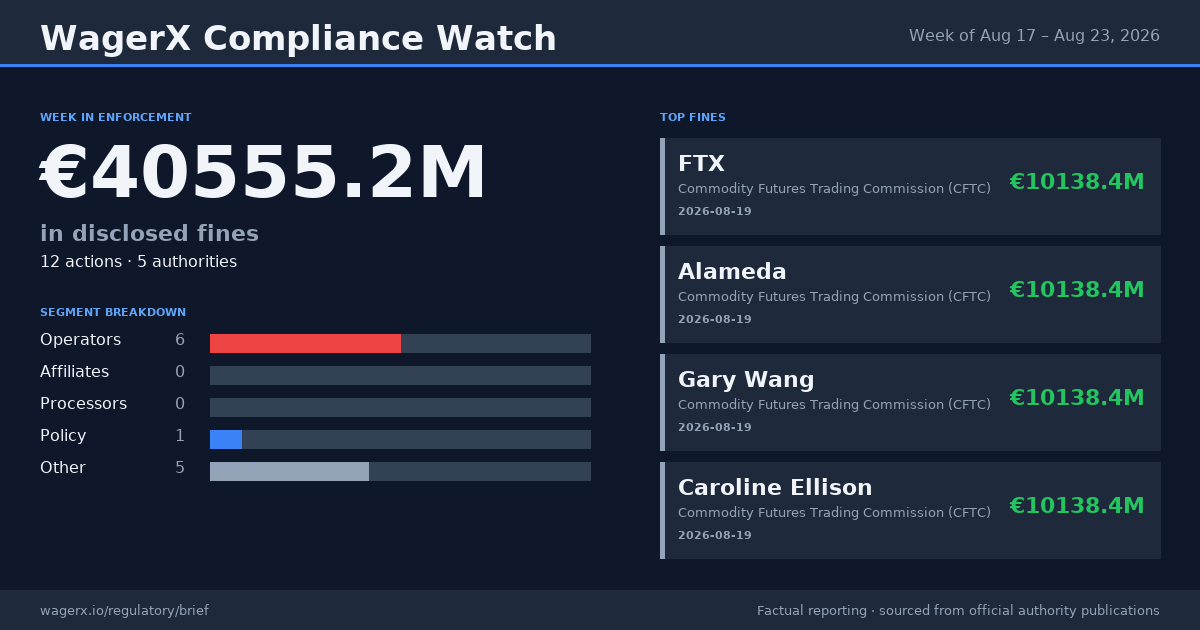Click the Top Fines heading
This screenshot has width=1200, height=630.
[693, 117]
